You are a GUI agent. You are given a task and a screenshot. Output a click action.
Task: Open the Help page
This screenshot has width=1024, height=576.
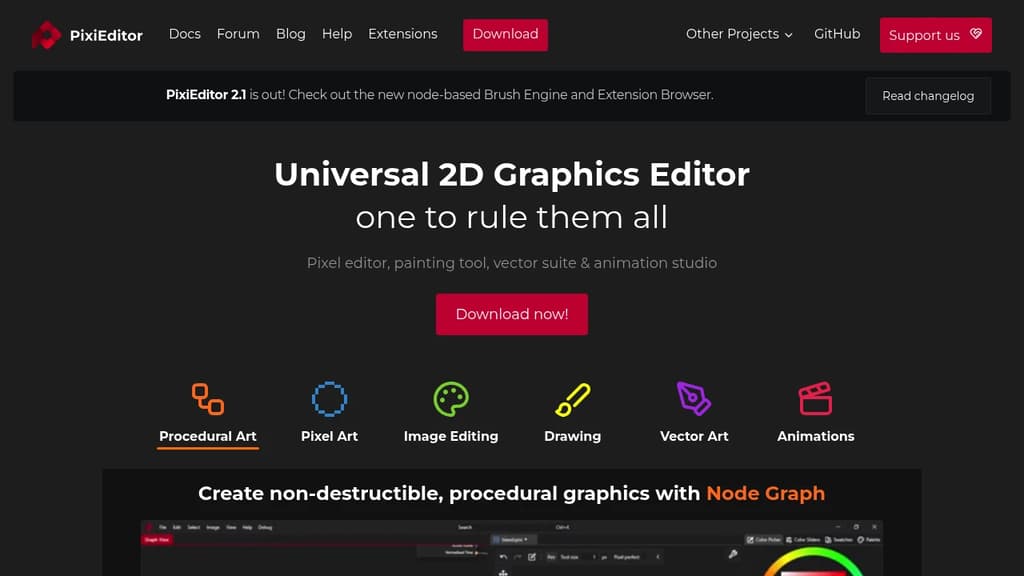(337, 34)
